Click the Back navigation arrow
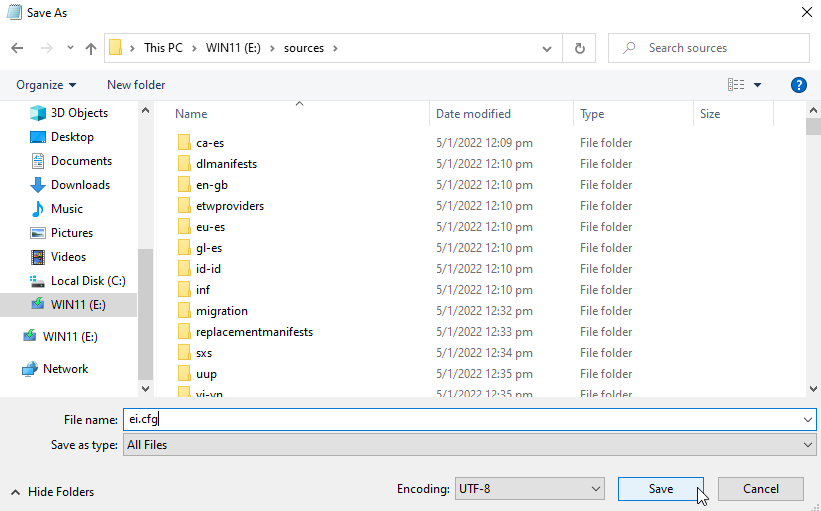 (17, 48)
